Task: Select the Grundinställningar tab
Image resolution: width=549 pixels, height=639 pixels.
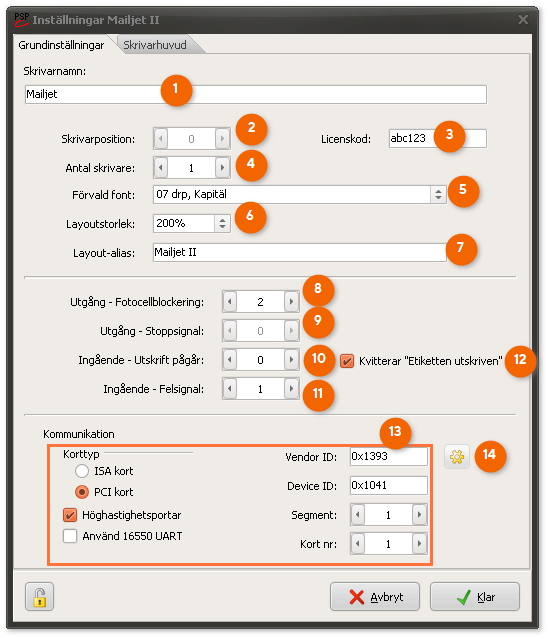Action: [61, 45]
